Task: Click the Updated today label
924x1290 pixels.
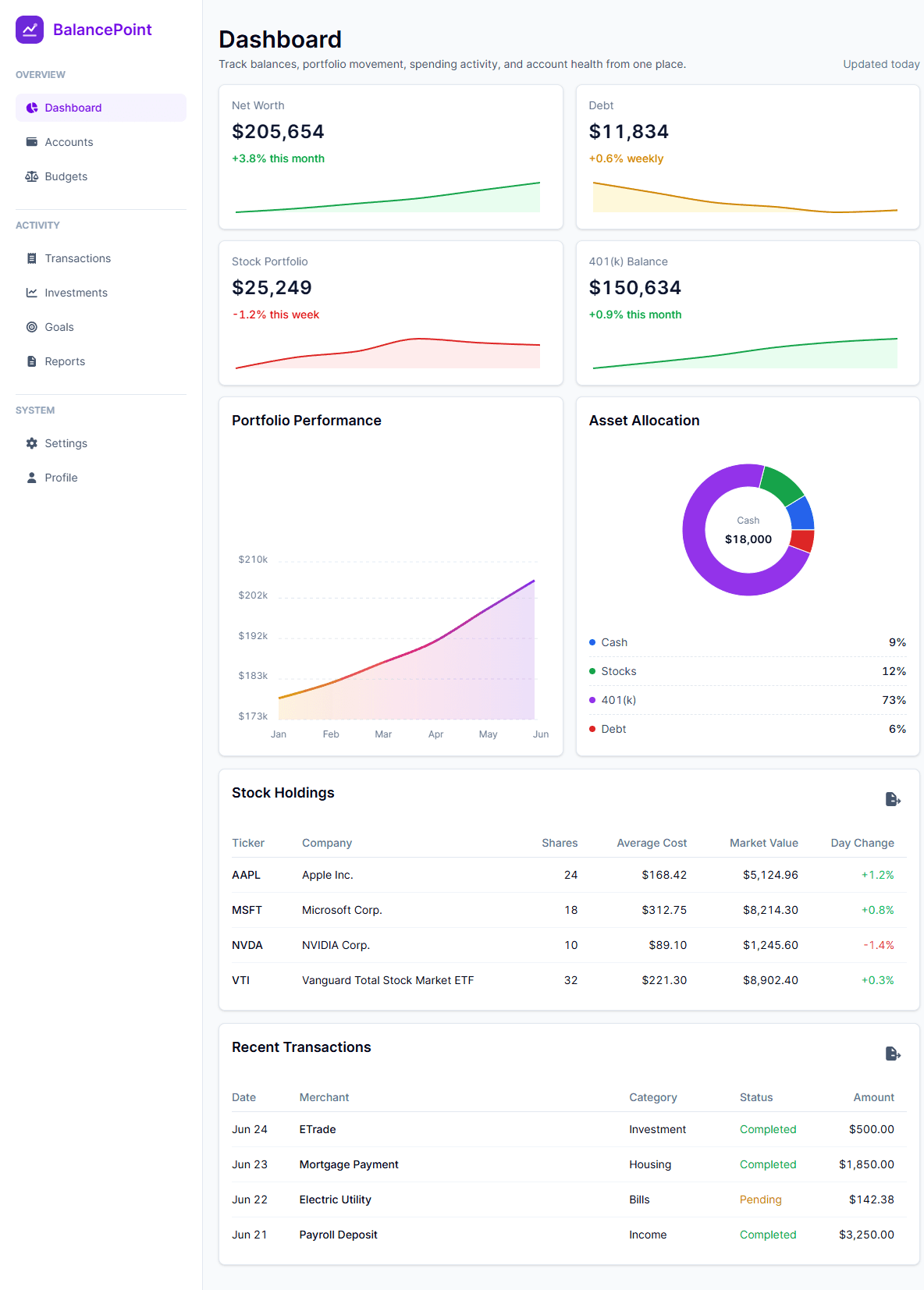Action: point(881,64)
